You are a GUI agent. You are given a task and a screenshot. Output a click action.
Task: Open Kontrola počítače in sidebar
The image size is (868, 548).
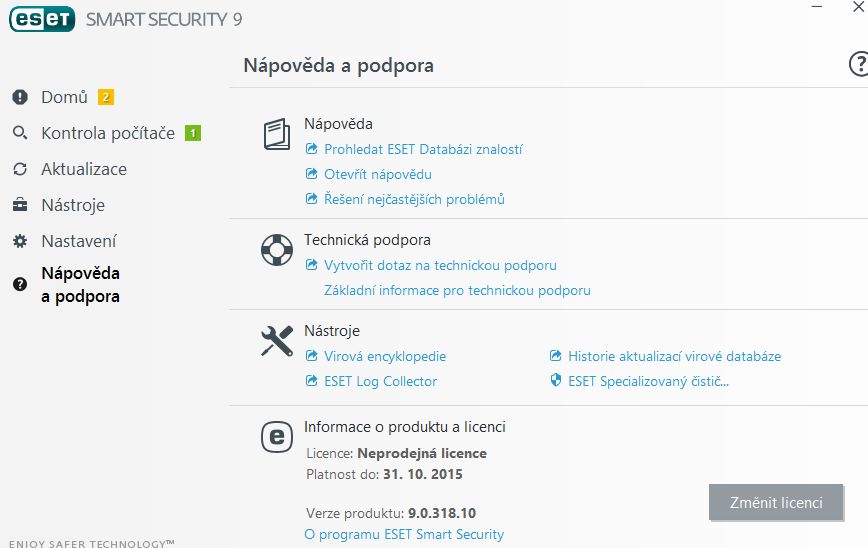pyautogui.click(x=107, y=133)
